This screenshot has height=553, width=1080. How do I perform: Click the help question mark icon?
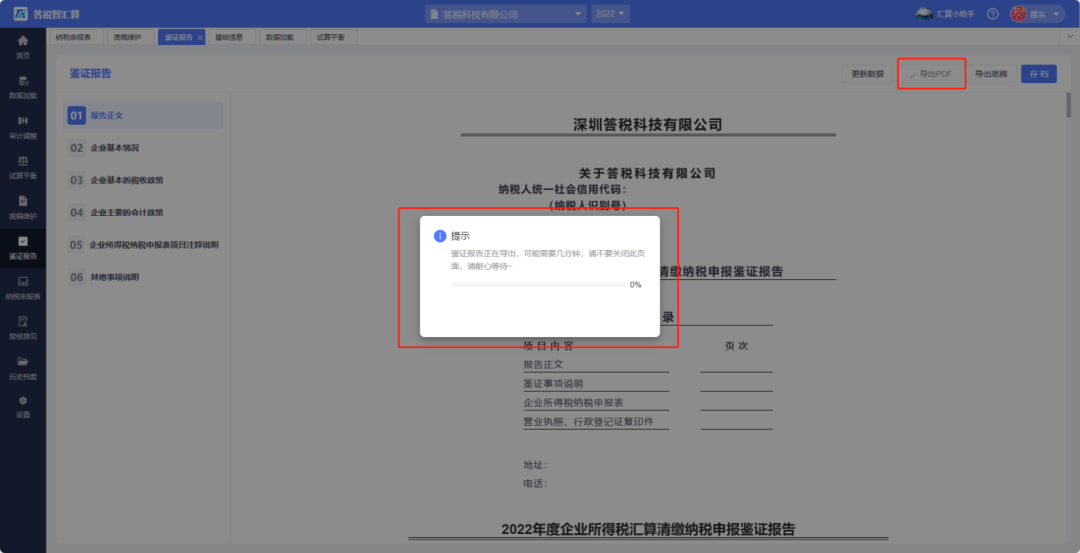coord(993,14)
